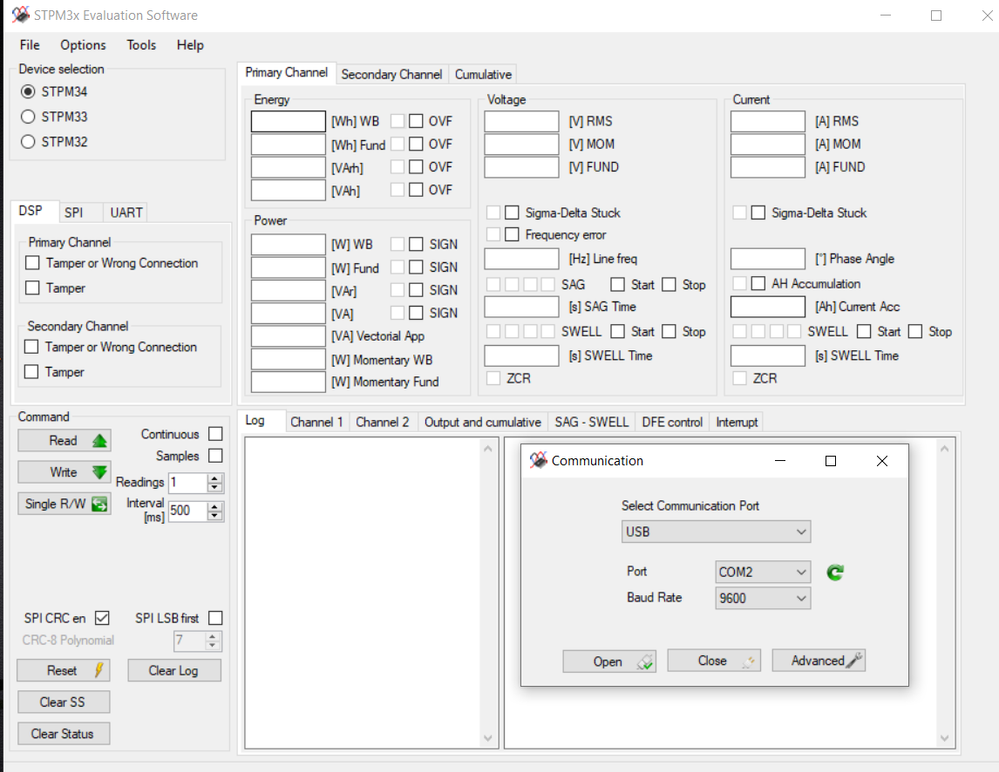Open the Baud Rate 9600 dropdown
This screenshot has height=772, width=999.
coord(763,598)
